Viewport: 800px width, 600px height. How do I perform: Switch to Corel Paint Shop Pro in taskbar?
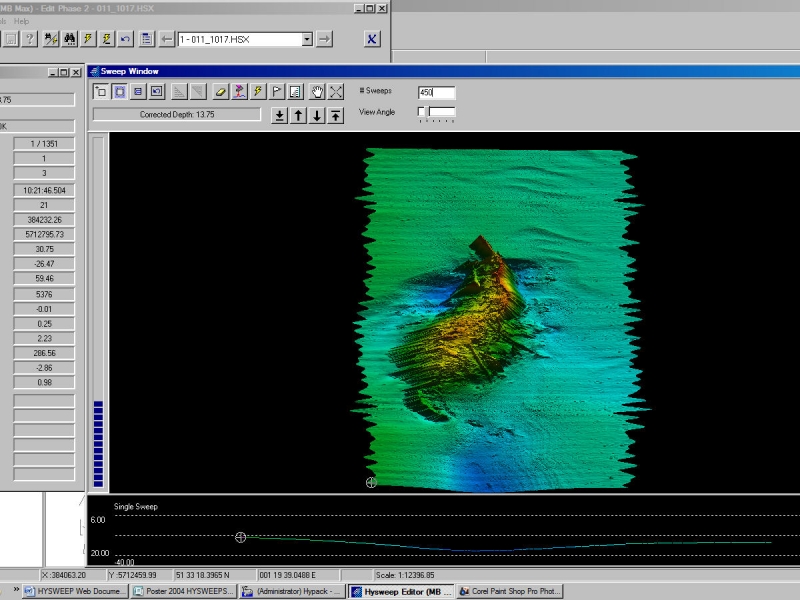(511, 591)
